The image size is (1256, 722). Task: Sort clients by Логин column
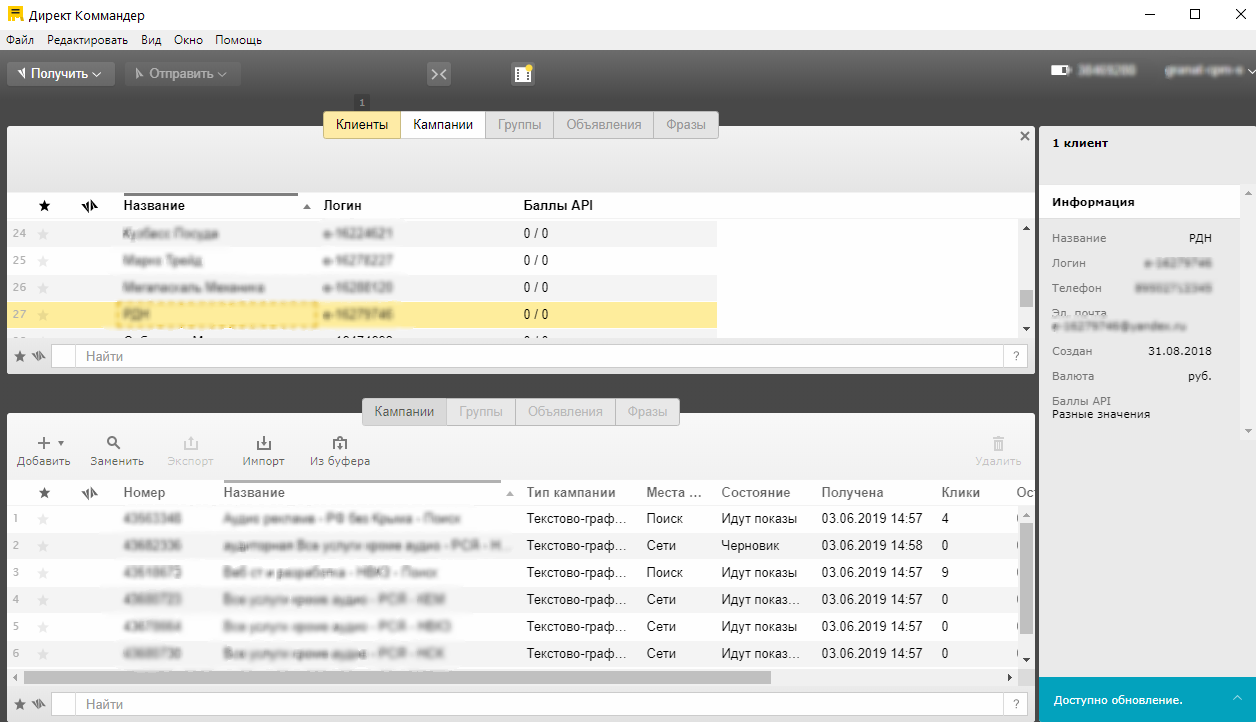tap(343, 205)
